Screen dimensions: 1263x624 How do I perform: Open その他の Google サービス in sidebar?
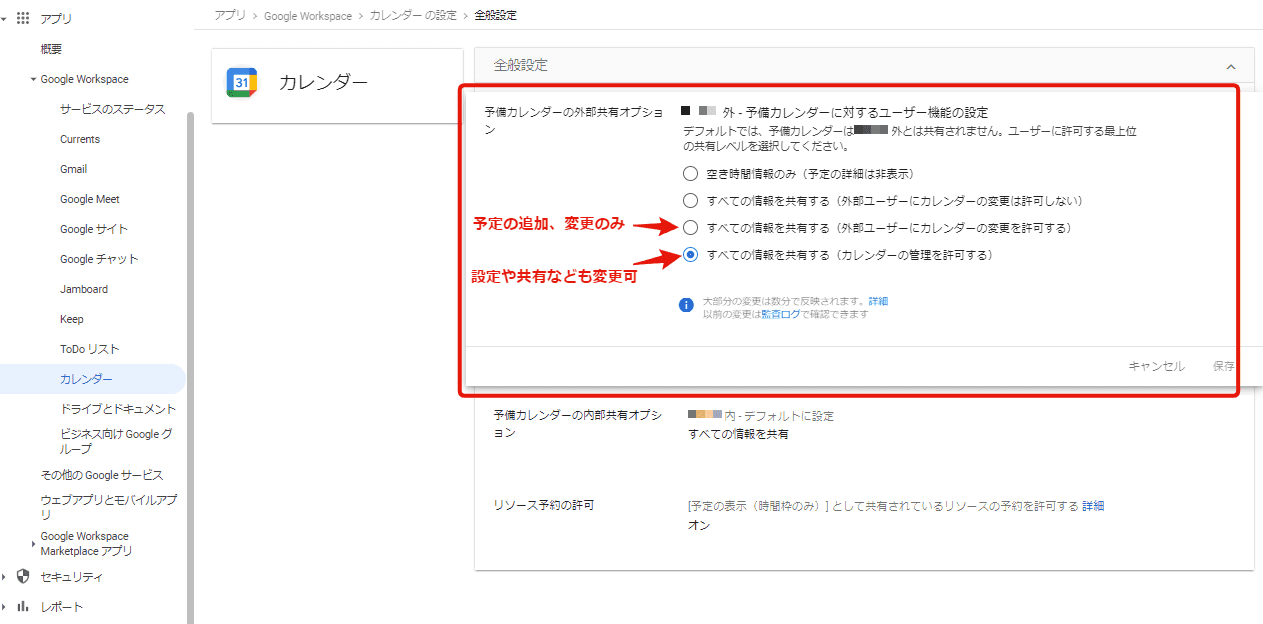(x=101, y=475)
